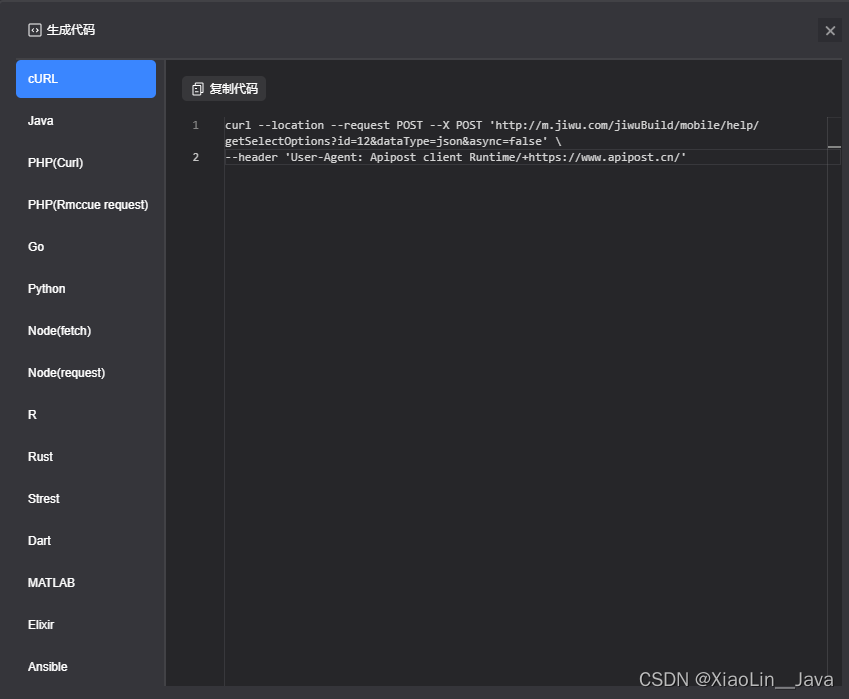Click the copy icon beside 复制代码
849x699 pixels.
tap(198, 89)
